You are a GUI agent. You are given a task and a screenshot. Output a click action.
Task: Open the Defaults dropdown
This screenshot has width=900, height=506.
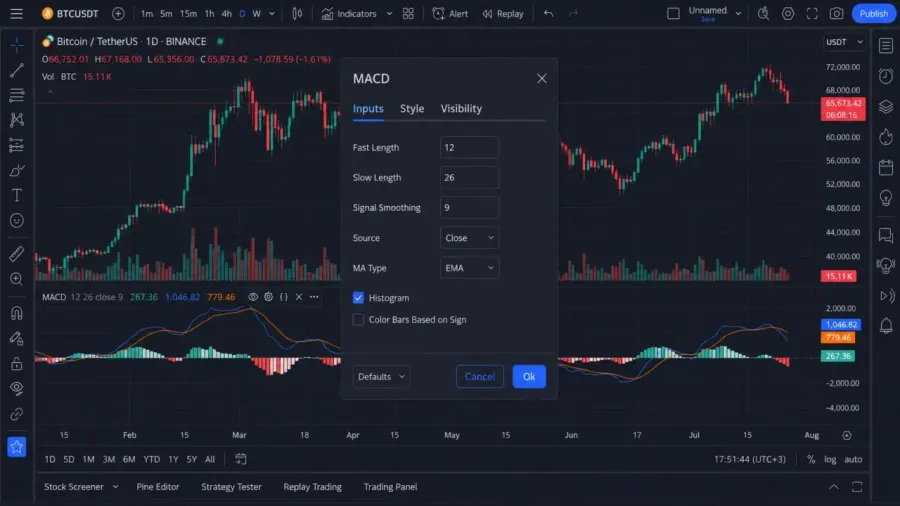[381, 376]
